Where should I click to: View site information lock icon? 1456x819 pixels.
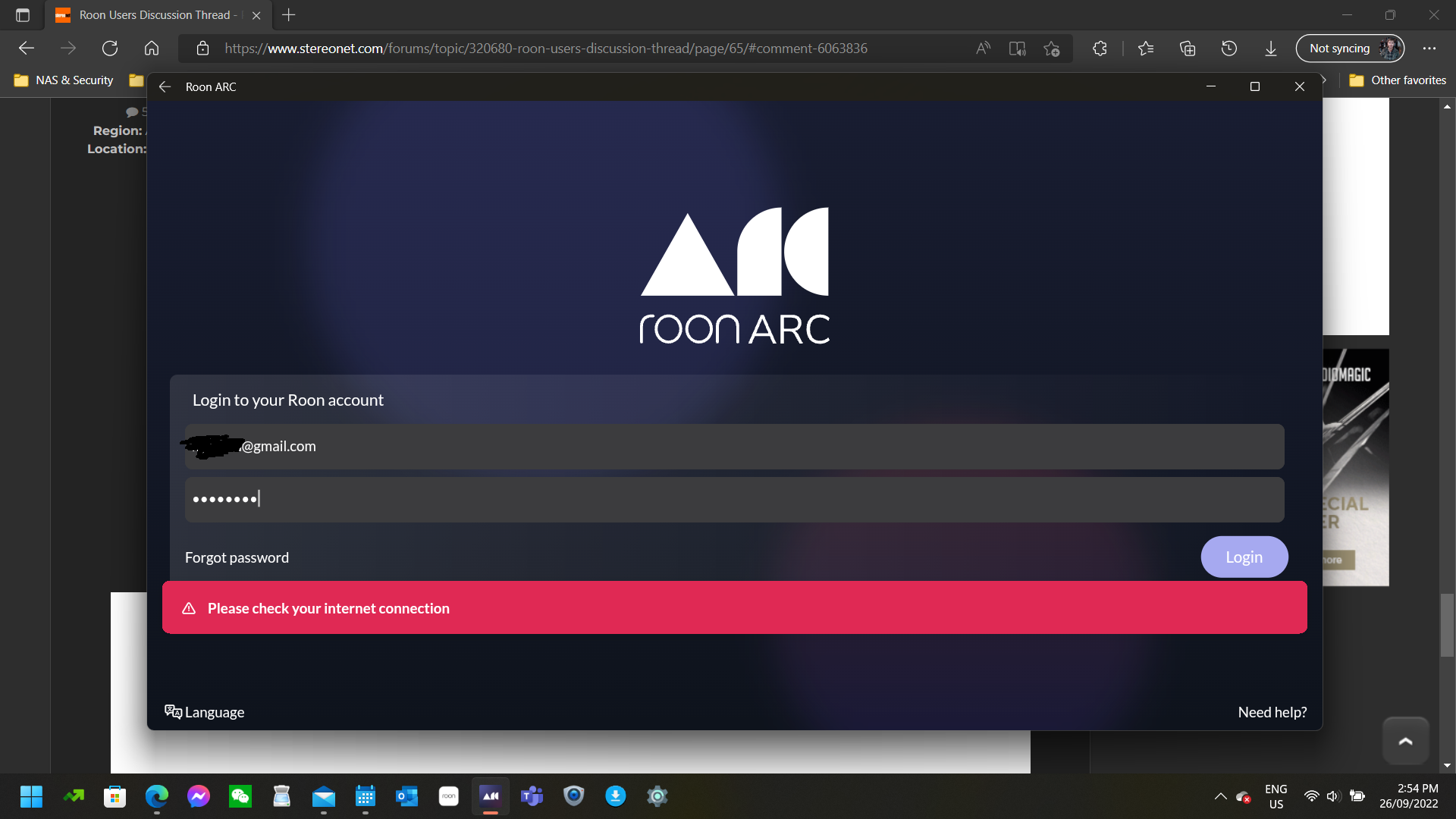click(x=202, y=49)
